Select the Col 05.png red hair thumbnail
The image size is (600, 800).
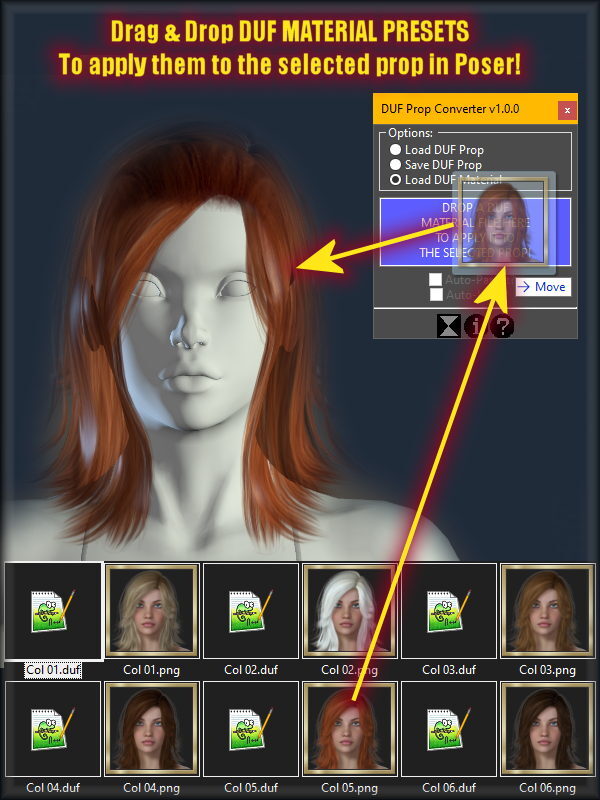(x=349, y=729)
